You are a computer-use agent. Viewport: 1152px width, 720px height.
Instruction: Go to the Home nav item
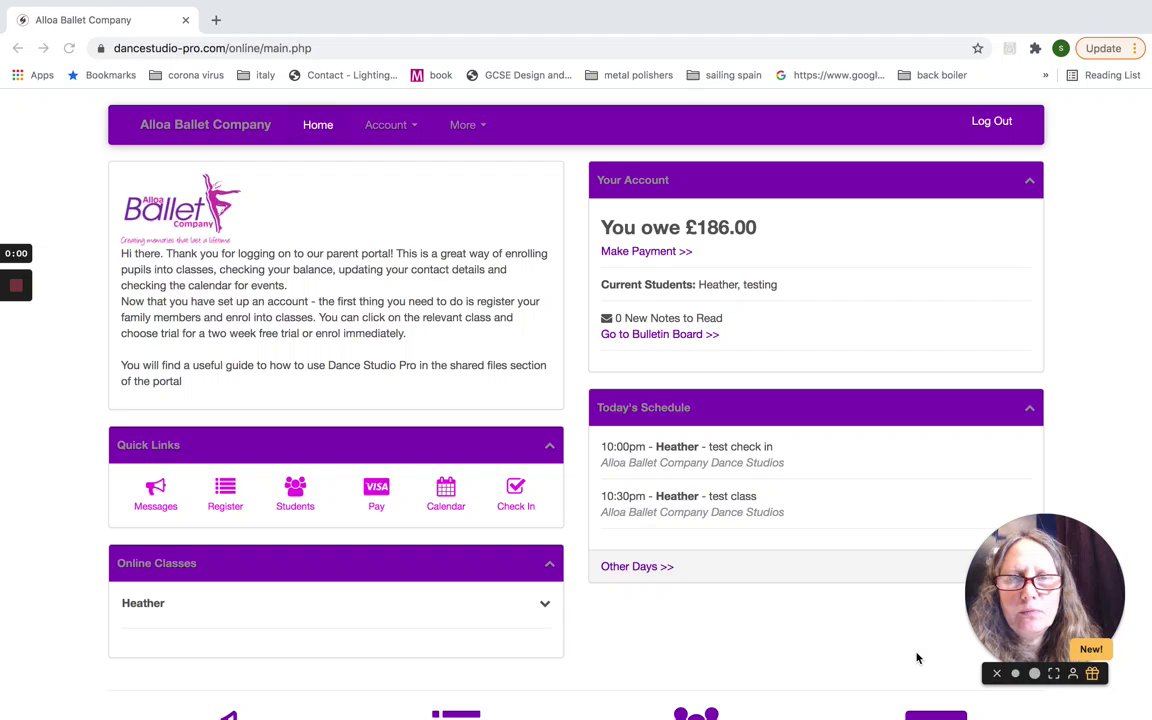[x=318, y=125]
